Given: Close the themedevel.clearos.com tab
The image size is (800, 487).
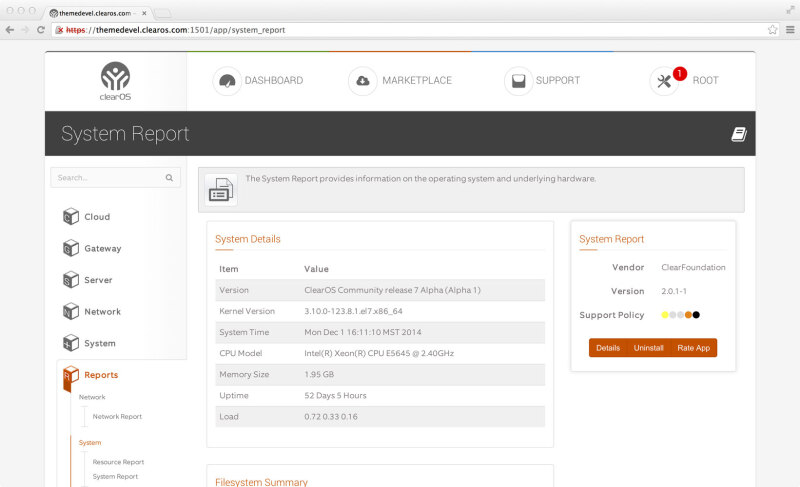Looking at the screenshot, I should click(x=144, y=13).
